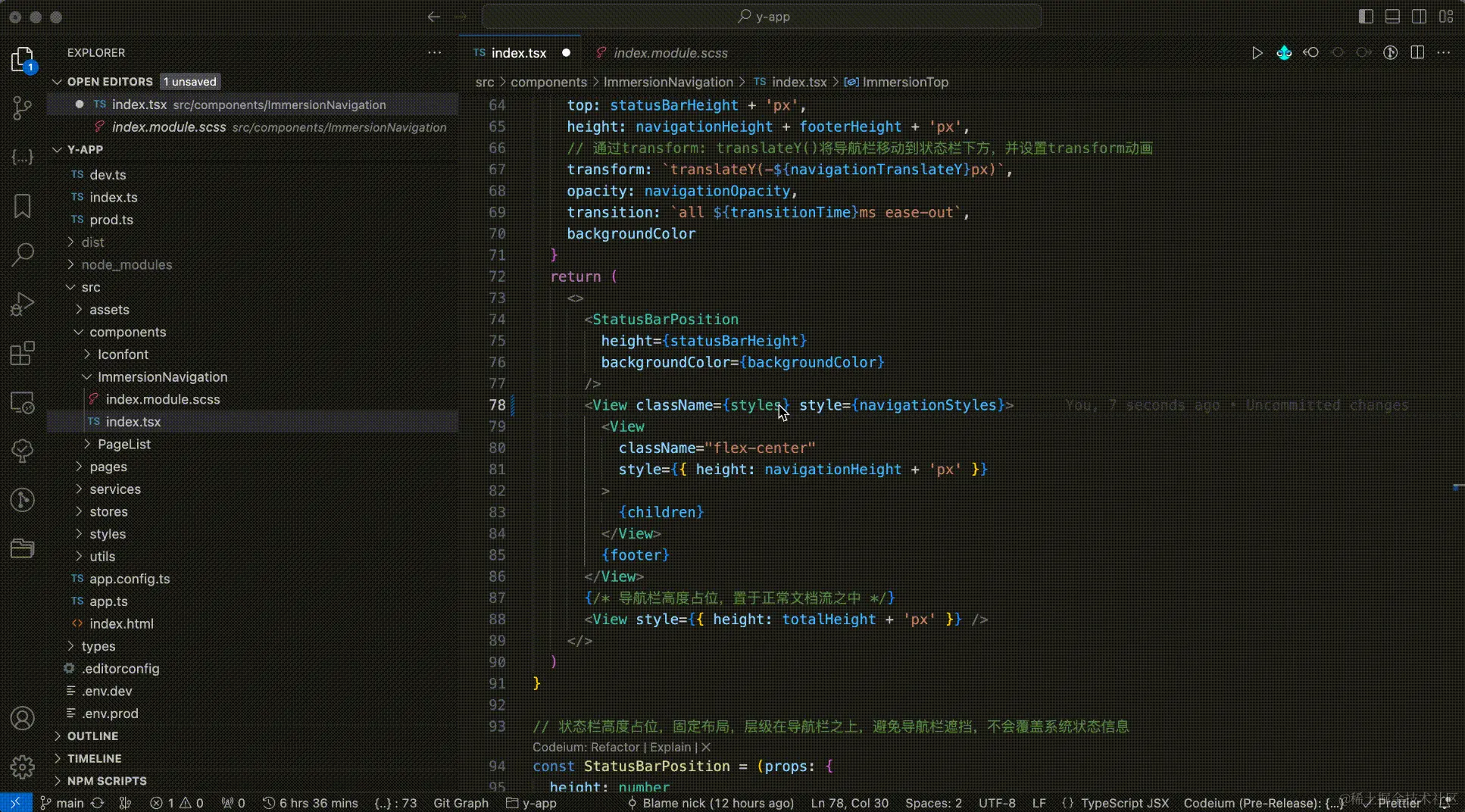Viewport: 1465px width, 812px height.
Task: Open Accounts menu icon
Action: pyautogui.click(x=23, y=718)
